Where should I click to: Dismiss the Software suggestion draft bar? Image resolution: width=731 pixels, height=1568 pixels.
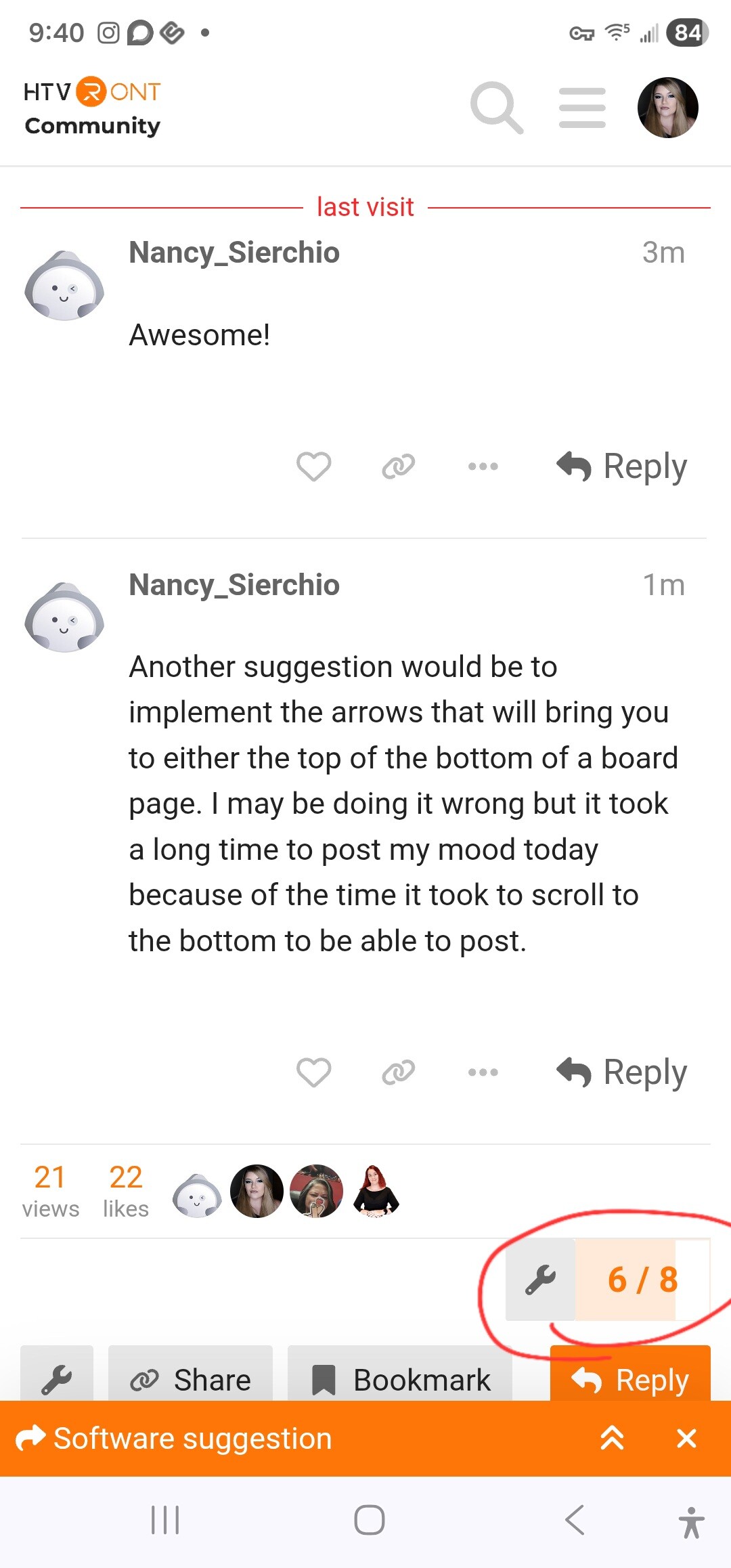pos(686,1438)
